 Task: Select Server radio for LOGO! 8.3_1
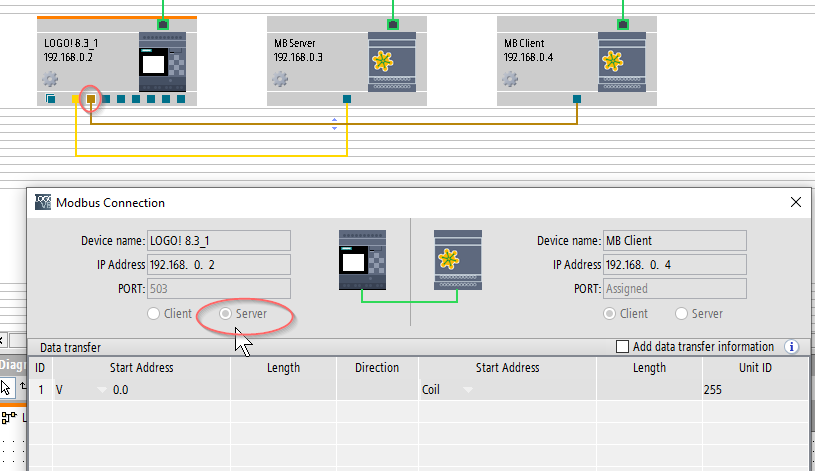tap(225, 313)
